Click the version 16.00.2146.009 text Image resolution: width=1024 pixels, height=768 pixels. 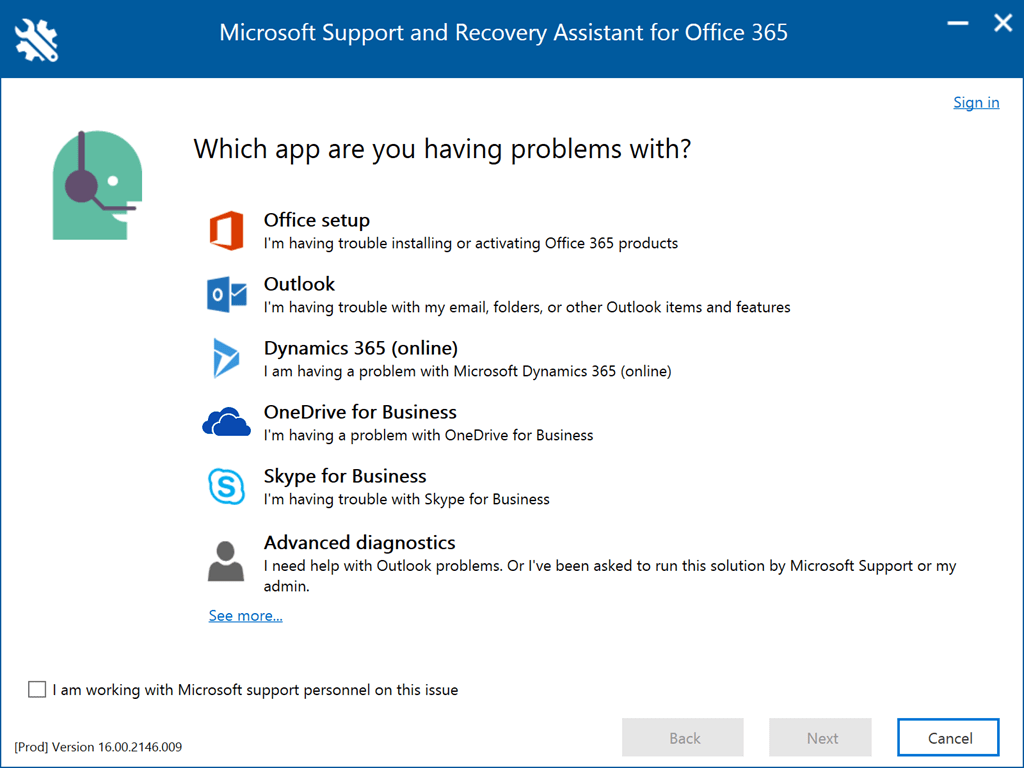[x=98, y=746]
